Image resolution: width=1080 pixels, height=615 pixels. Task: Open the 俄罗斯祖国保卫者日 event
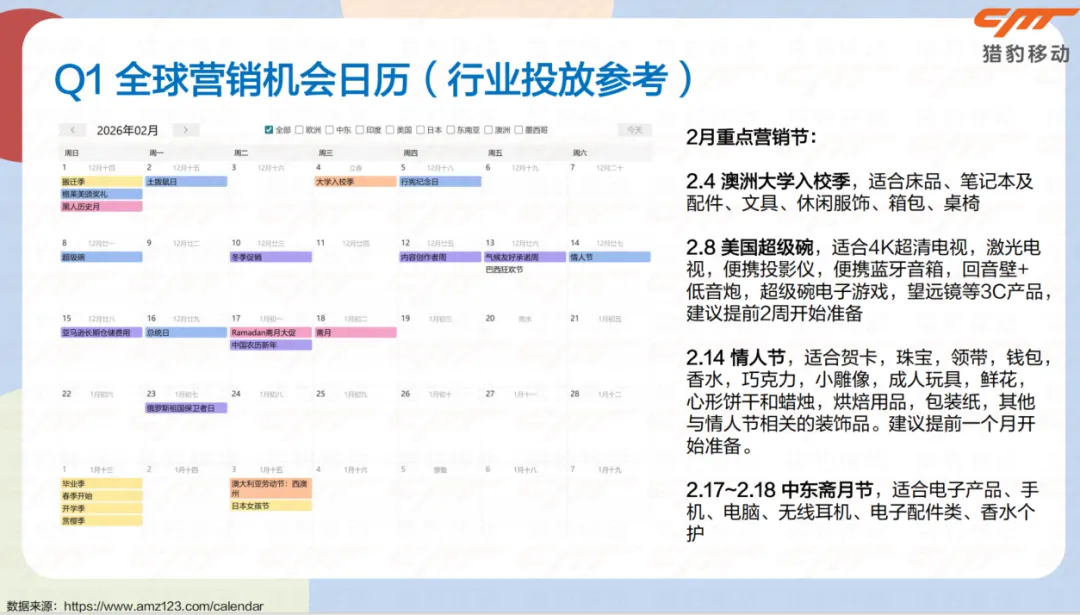tap(186, 408)
